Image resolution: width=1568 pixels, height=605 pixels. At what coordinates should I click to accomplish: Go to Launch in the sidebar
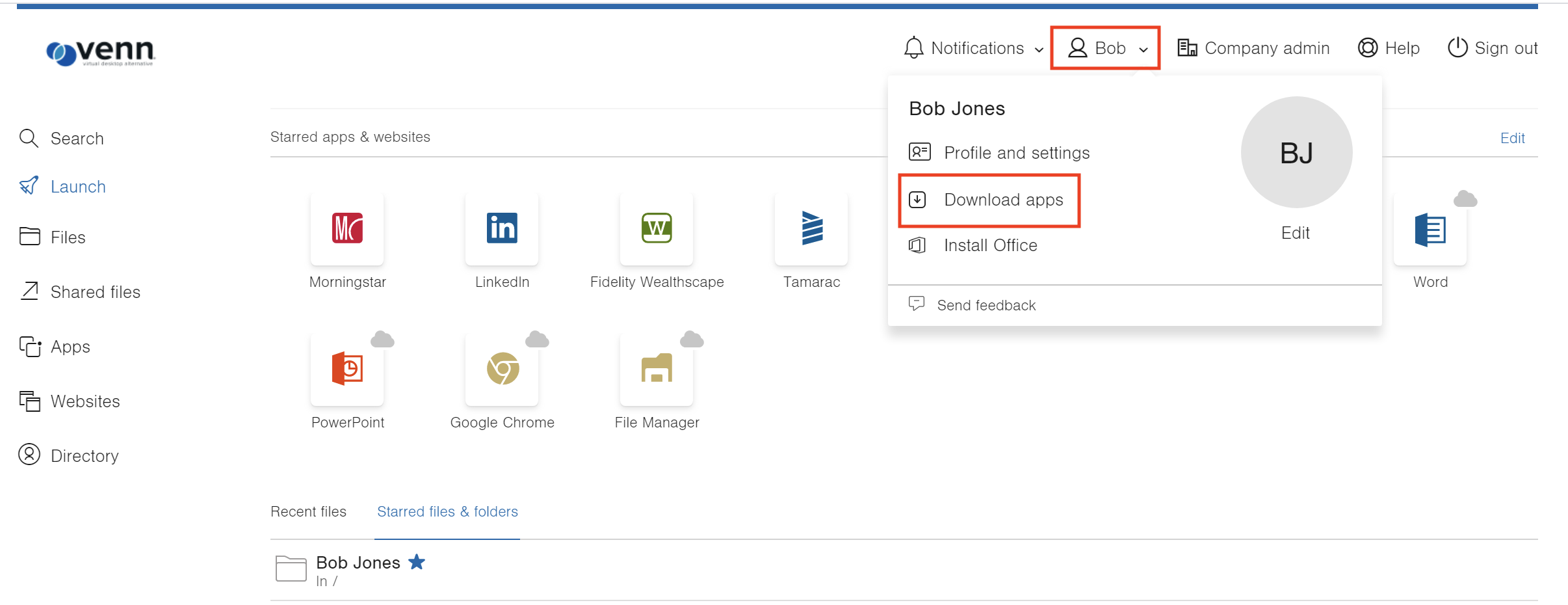coord(78,187)
